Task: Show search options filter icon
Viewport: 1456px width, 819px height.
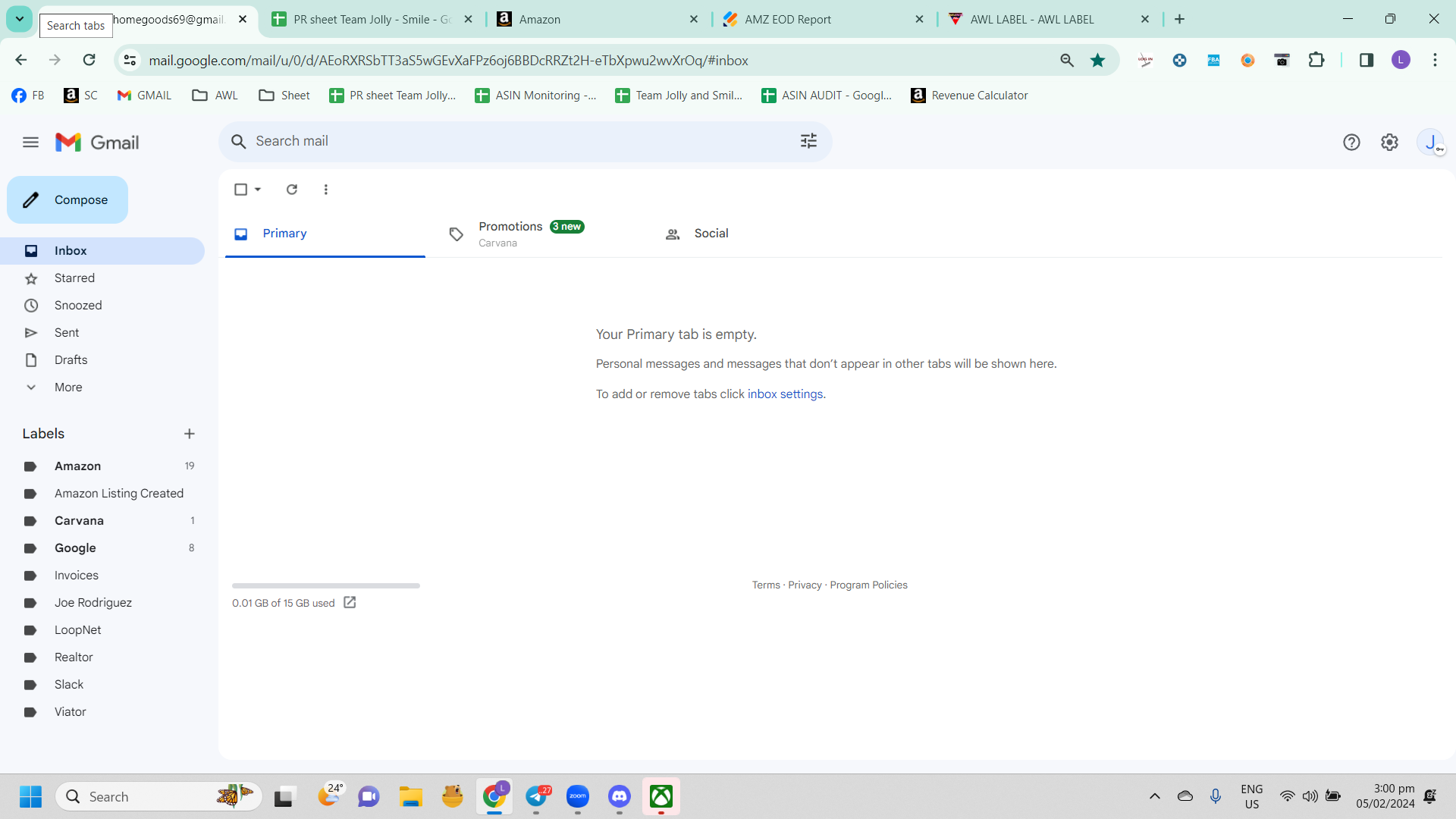Action: coord(808,141)
